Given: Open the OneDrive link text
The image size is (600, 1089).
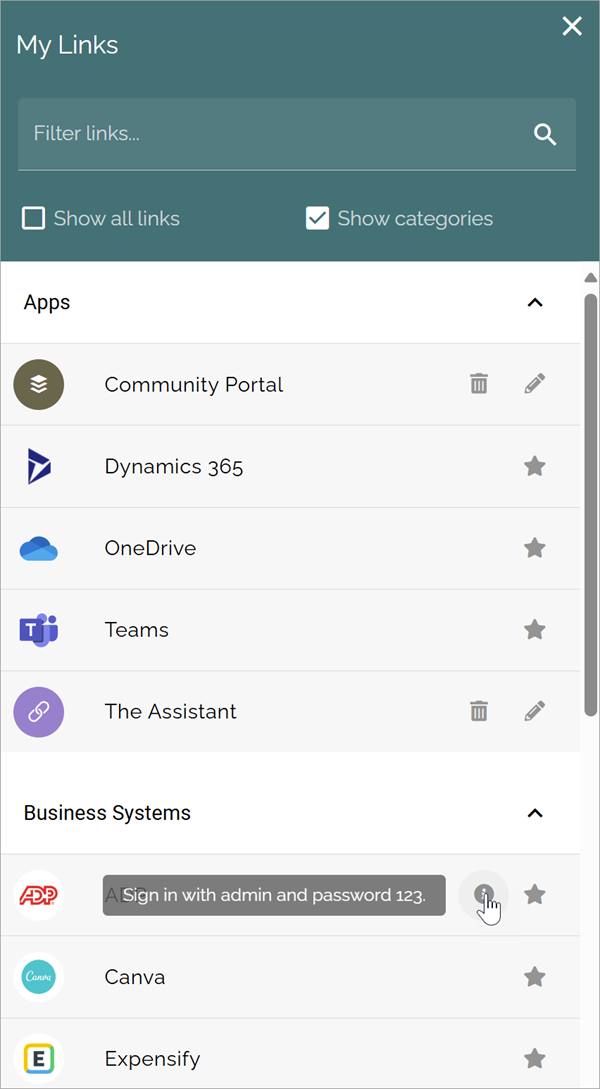Looking at the screenshot, I should tap(150, 548).
